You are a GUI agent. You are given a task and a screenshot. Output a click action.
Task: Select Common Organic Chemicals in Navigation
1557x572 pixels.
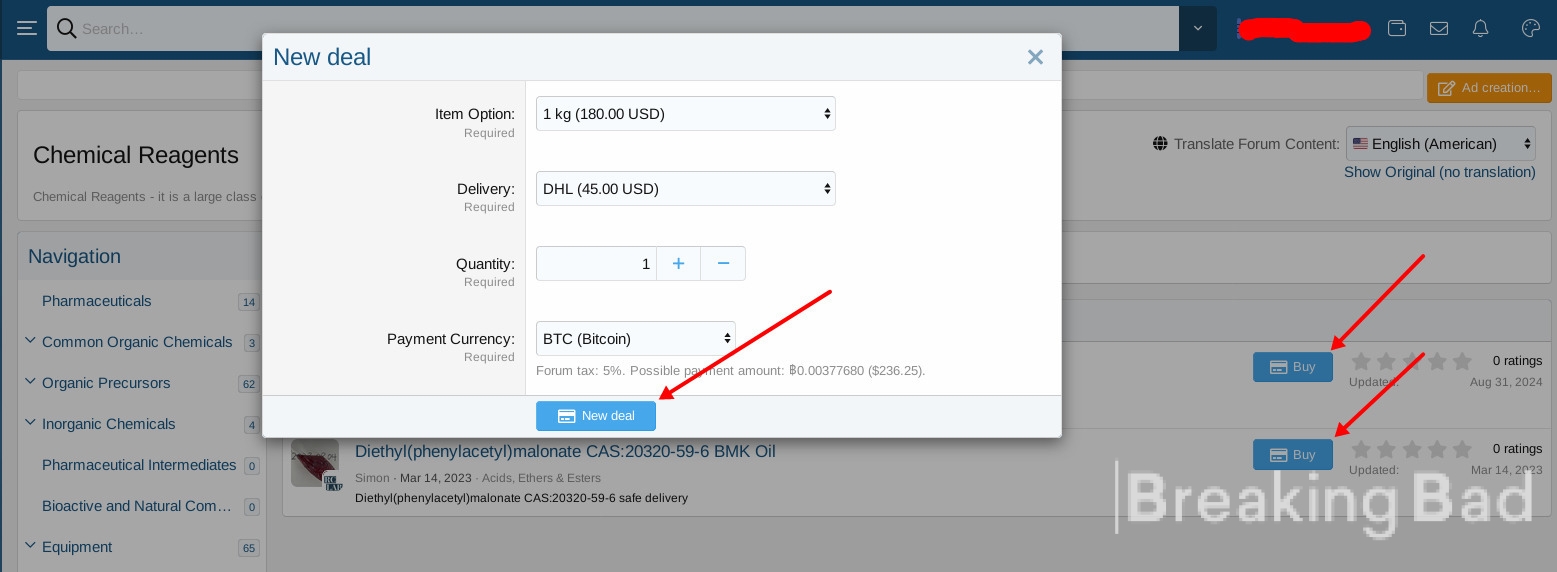(137, 342)
